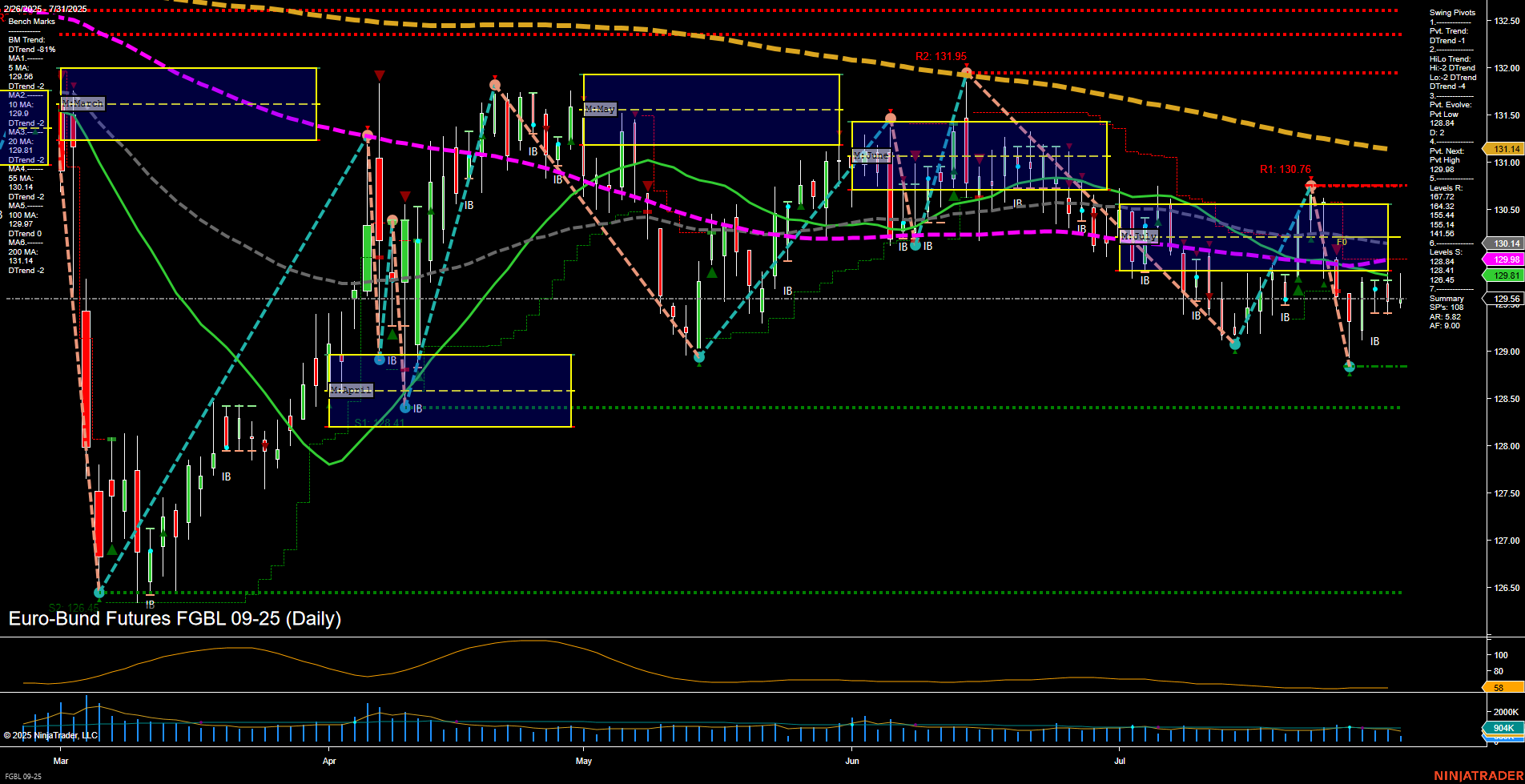Click the R1: 130.76 resistance label

pyautogui.click(x=1285, y=169)
